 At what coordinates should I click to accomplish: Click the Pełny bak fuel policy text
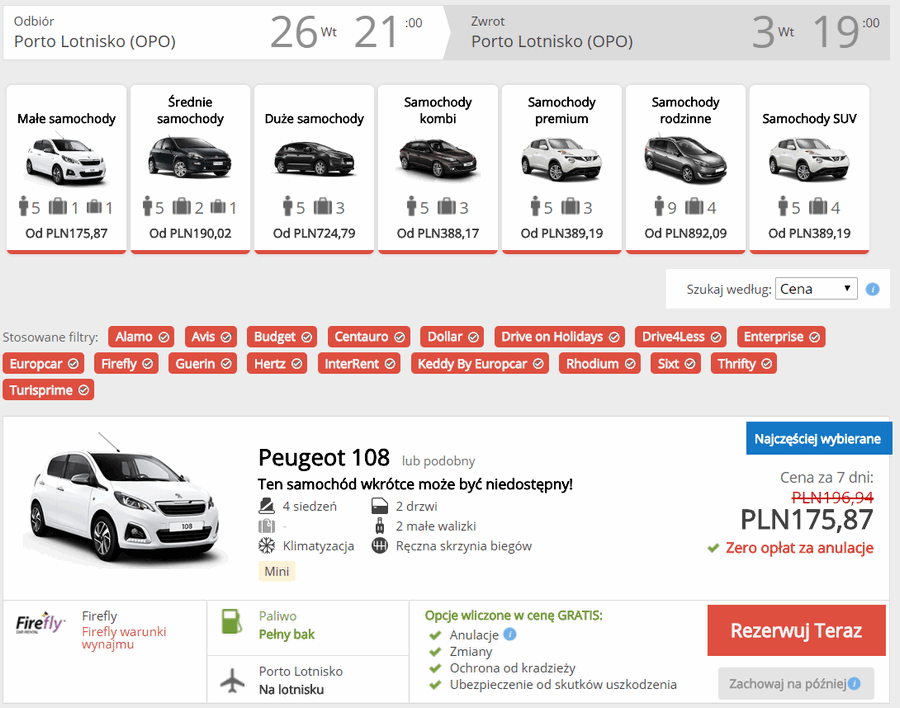click(x=286, y=635)
